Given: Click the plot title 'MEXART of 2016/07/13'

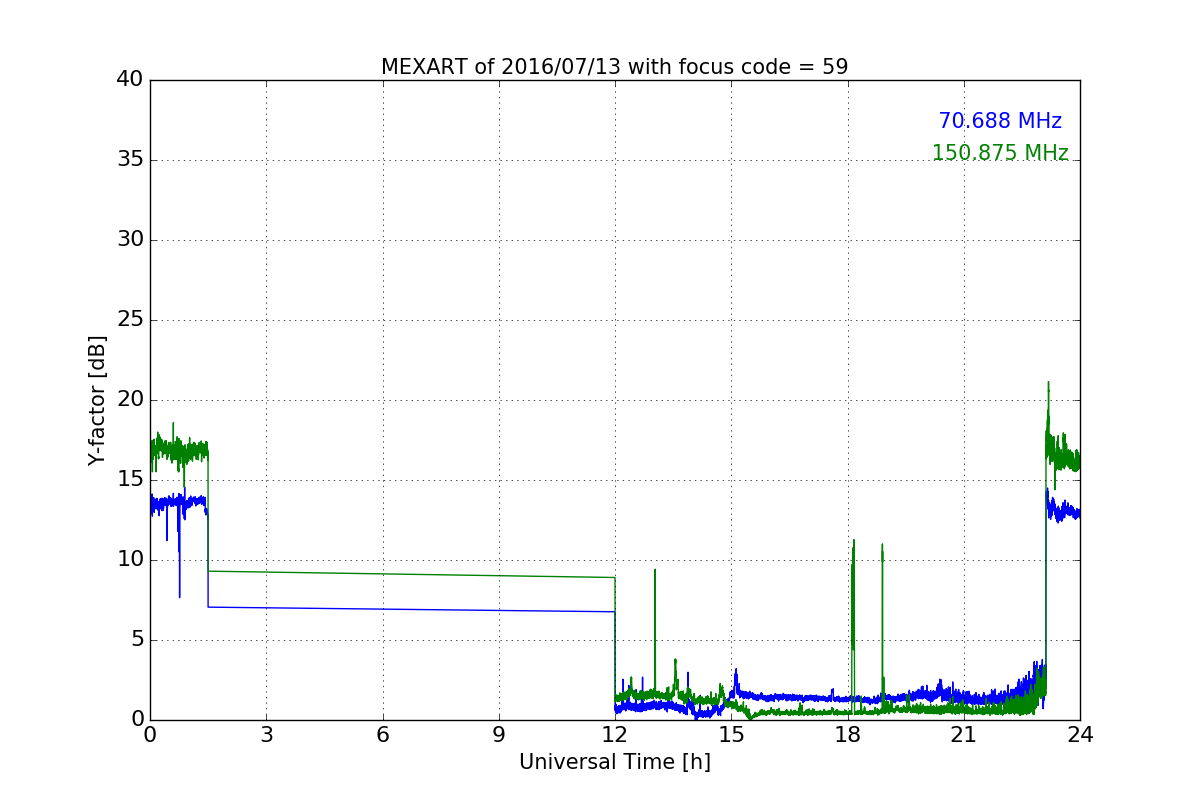Looking at the screenshot, I should click(614, 67).
